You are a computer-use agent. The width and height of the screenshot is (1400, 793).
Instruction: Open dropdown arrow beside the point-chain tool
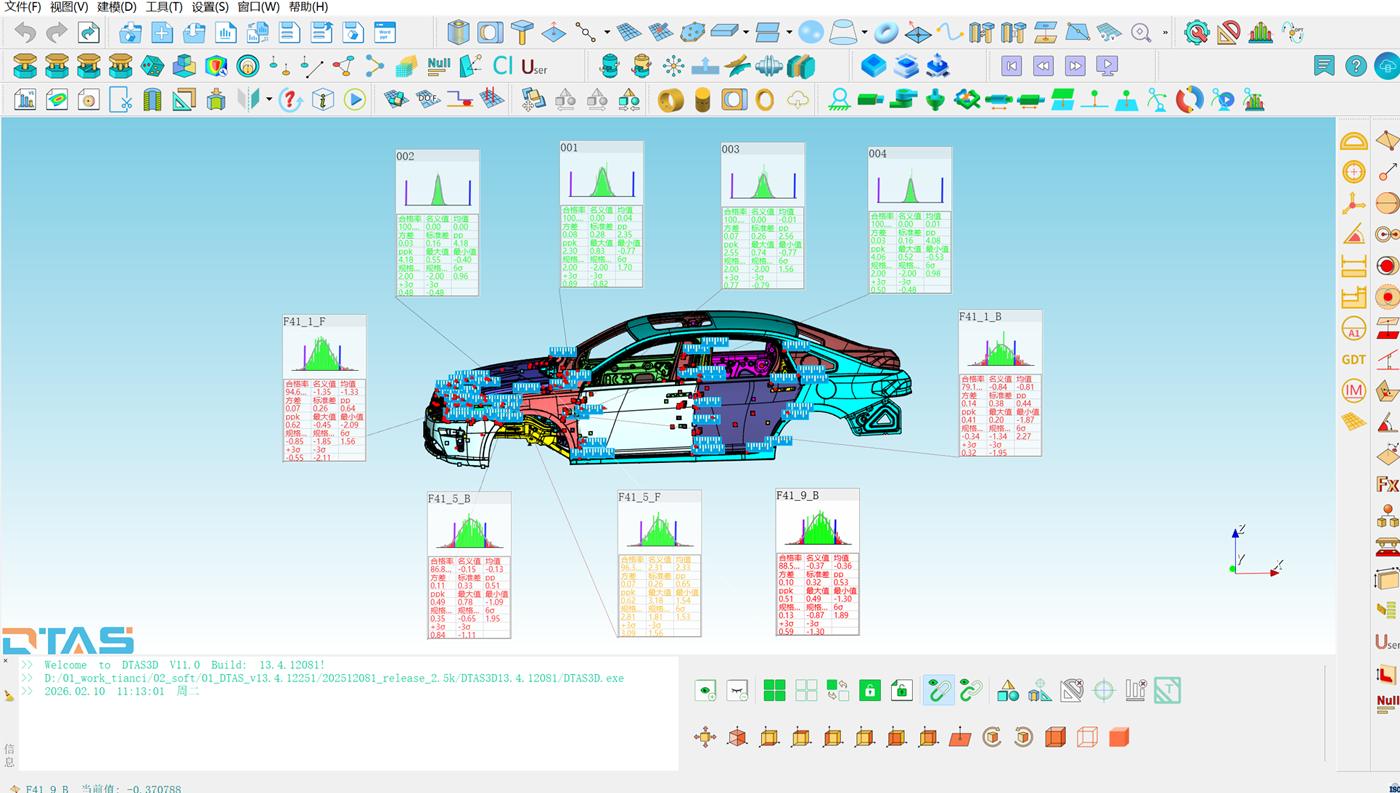click(607, 33)
